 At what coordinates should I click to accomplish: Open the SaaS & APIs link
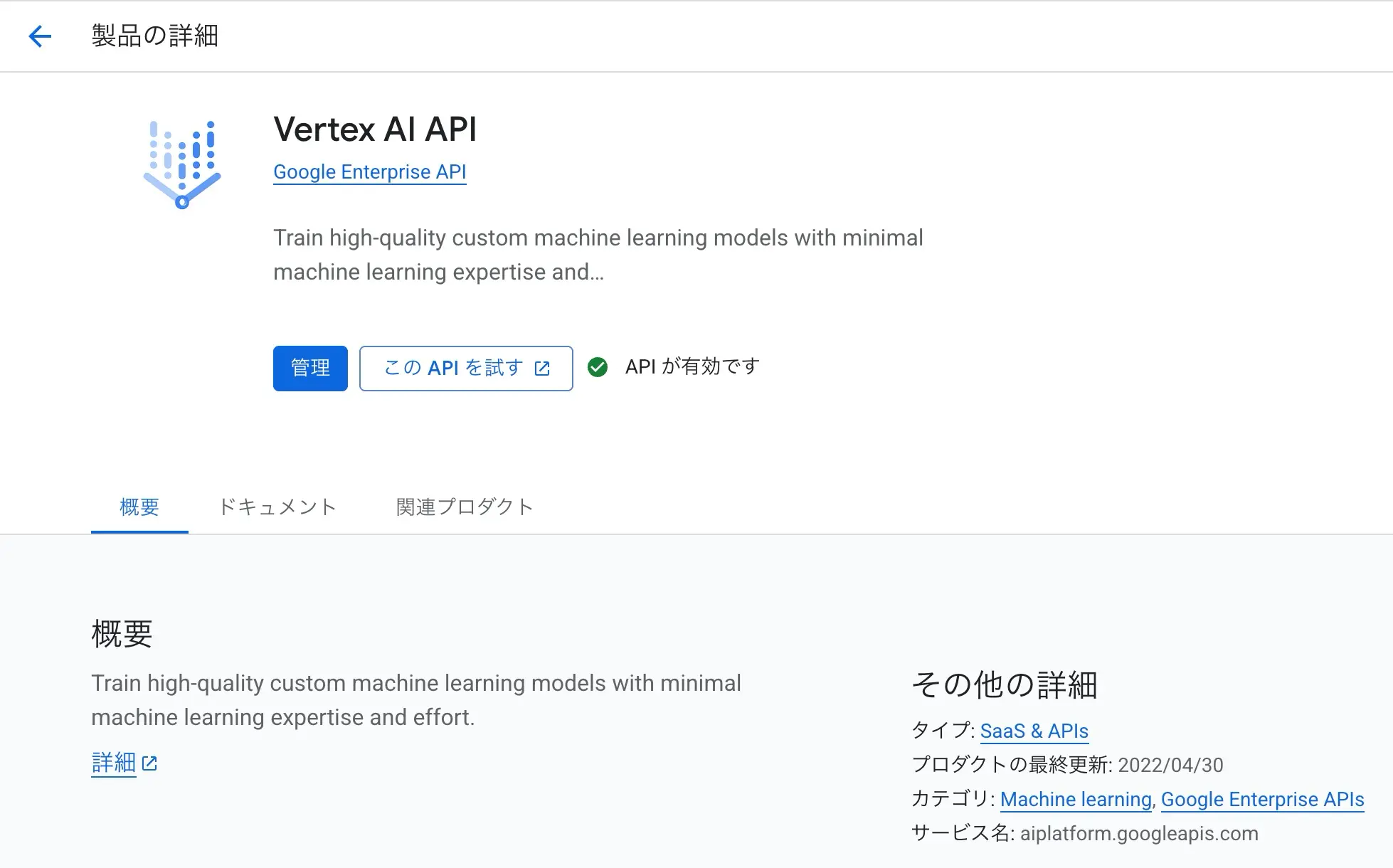click(1034, 731)
